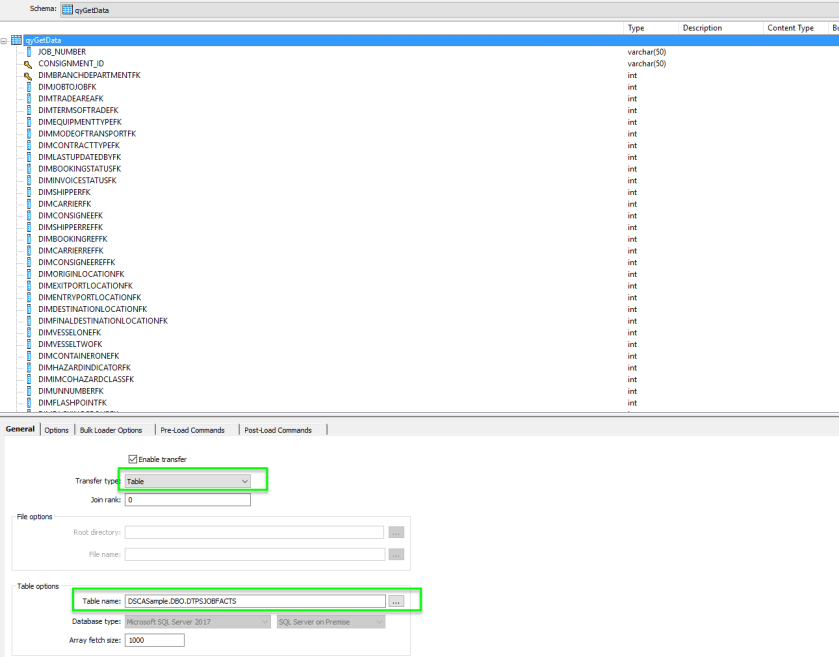Click the schema table icon in Schema field
839x657 pixels.
[x=68, y=9]
